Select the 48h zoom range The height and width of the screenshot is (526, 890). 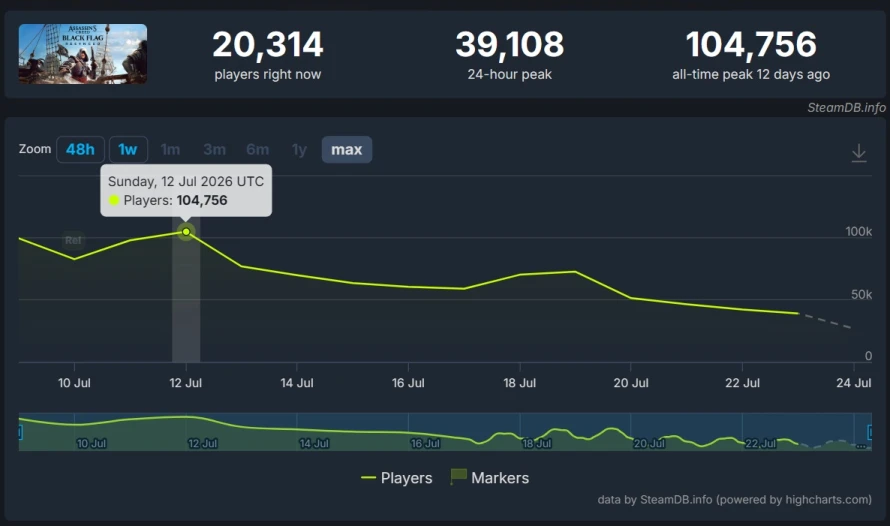click(80, 150)
